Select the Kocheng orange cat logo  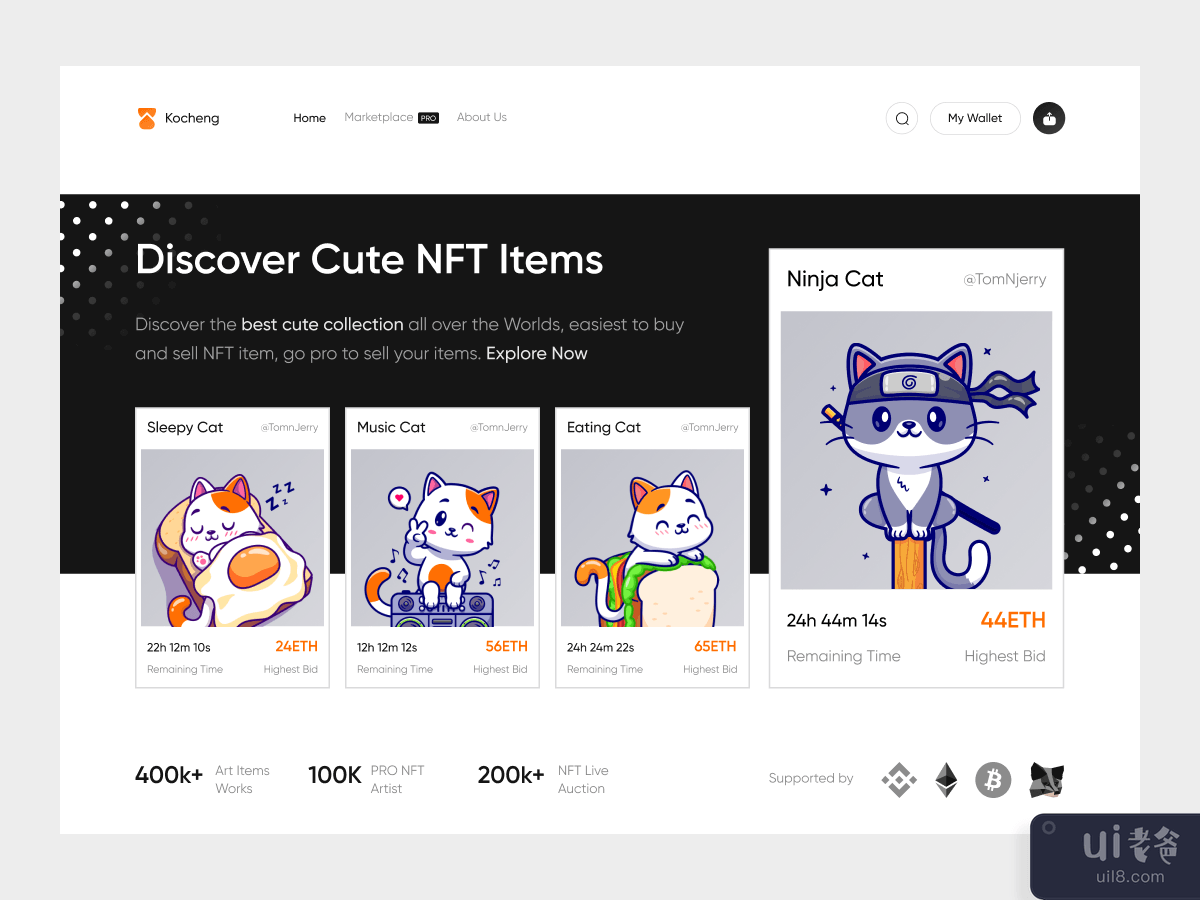tap(146, 117)
